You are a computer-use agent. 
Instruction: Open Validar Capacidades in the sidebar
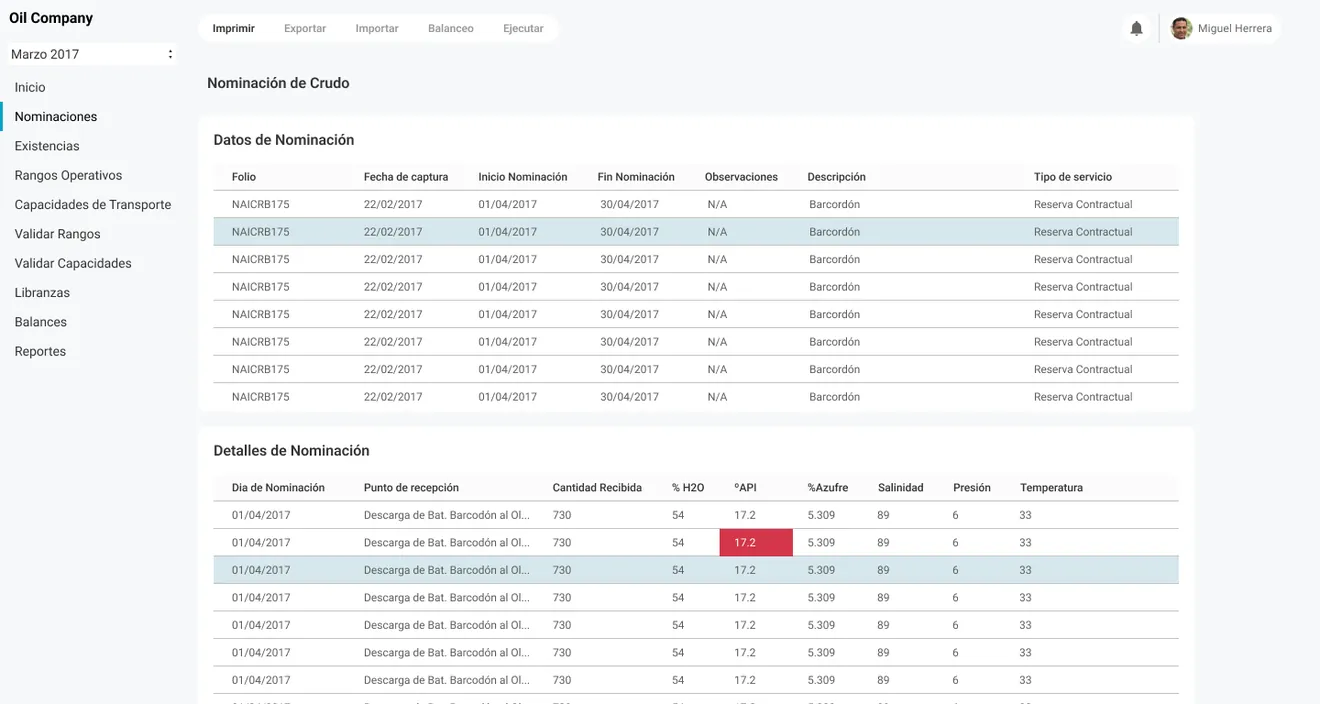73,263
